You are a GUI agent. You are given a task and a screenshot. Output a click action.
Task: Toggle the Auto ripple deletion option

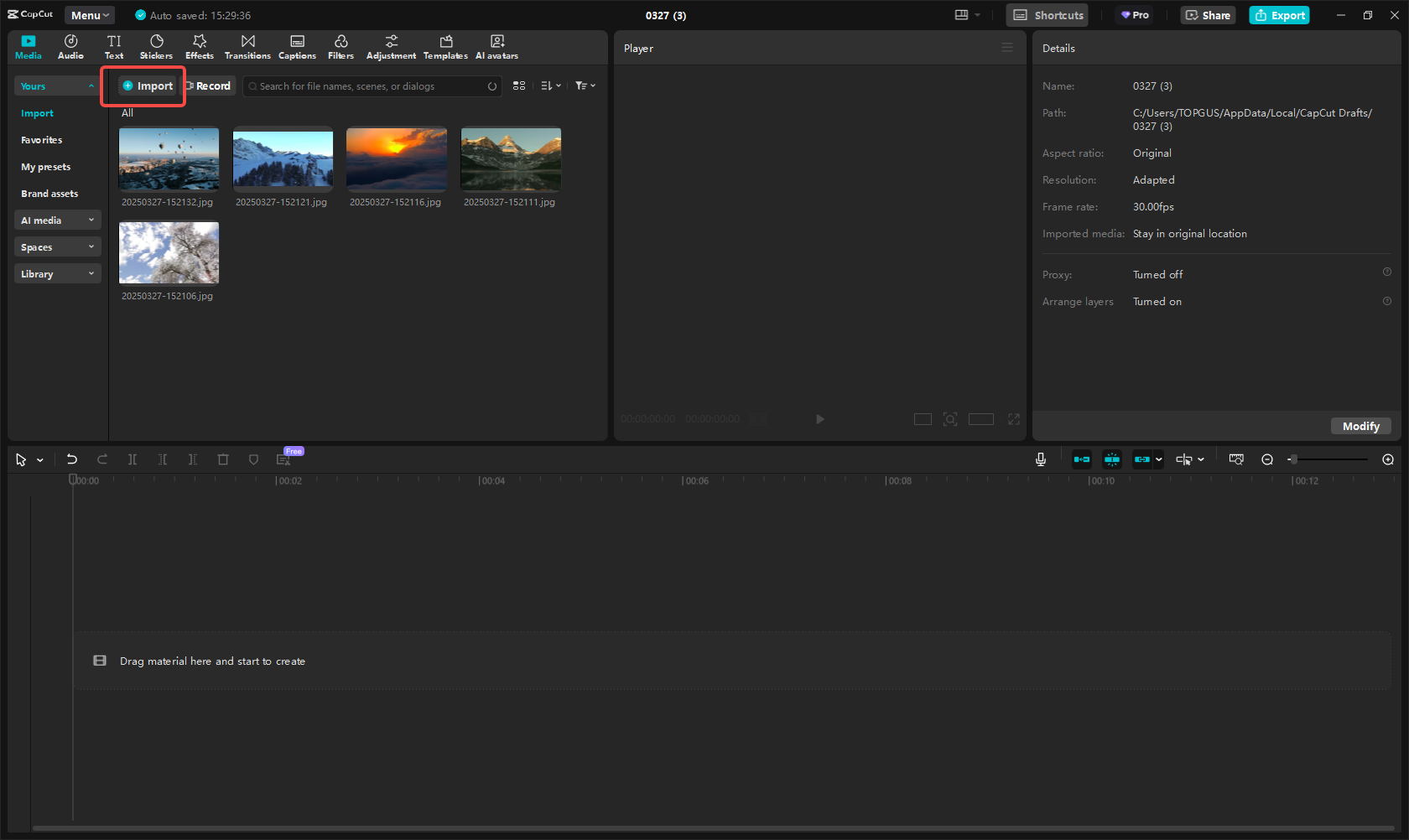(1082, 459)
